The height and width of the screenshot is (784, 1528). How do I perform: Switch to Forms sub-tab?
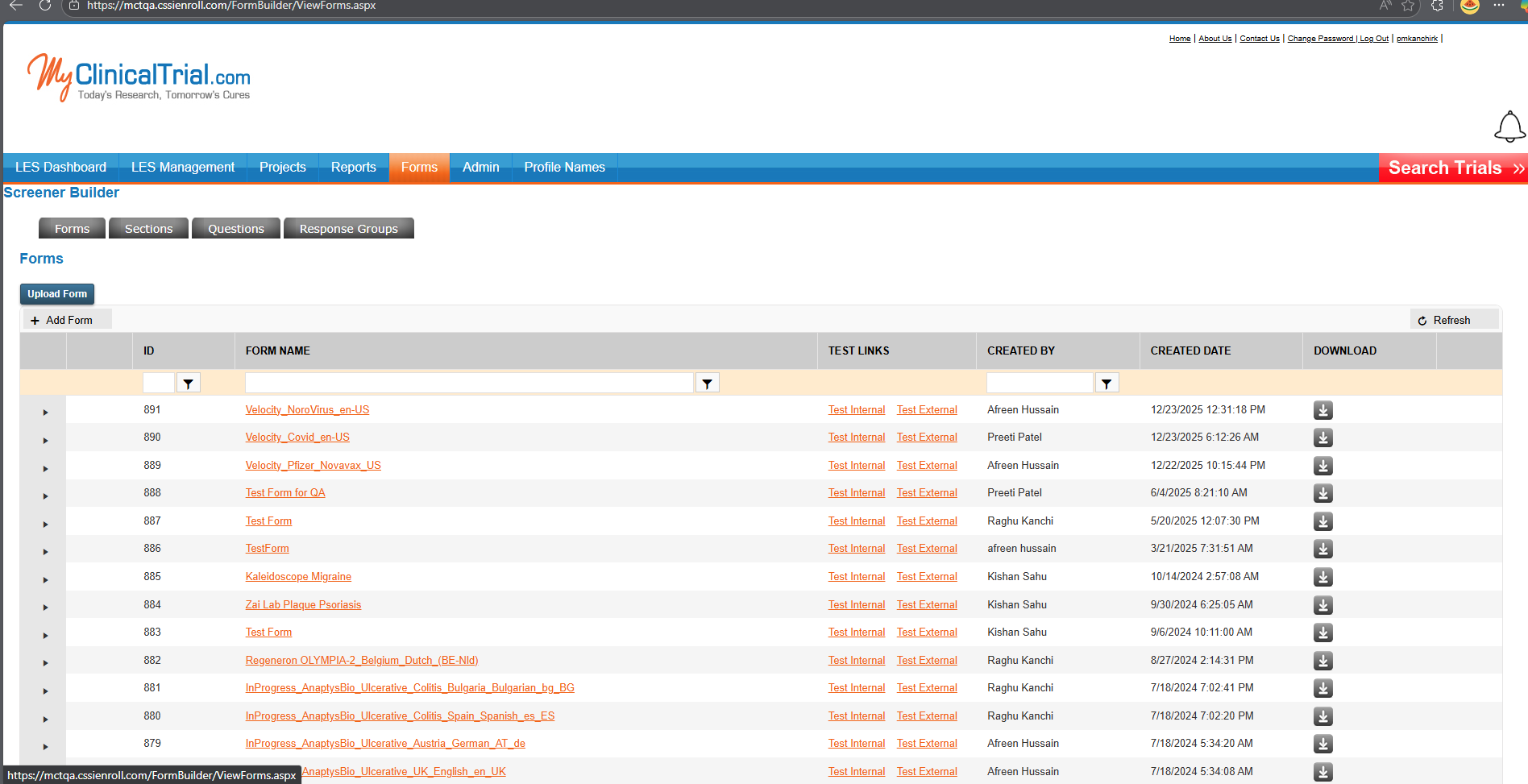point(72,229)
